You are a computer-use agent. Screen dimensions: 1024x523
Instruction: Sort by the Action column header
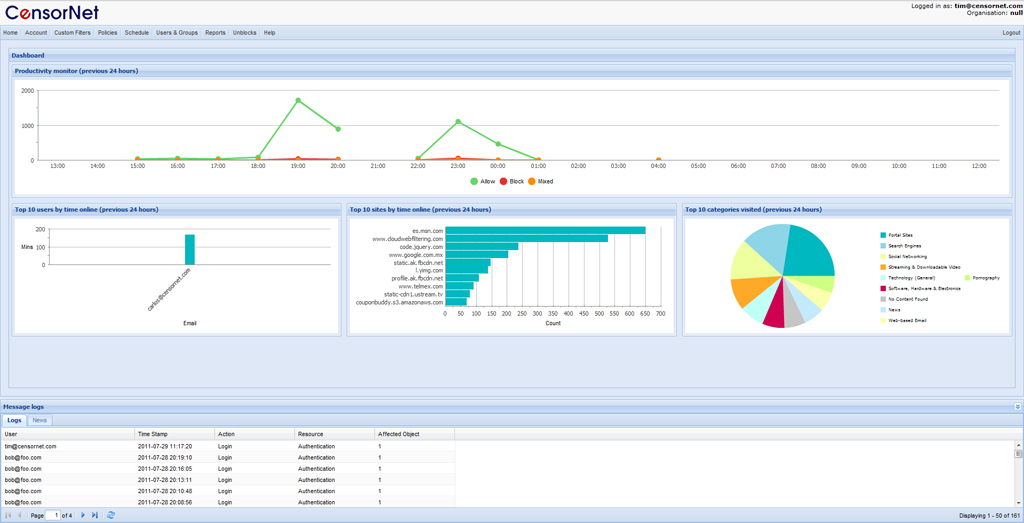[255, 434]
